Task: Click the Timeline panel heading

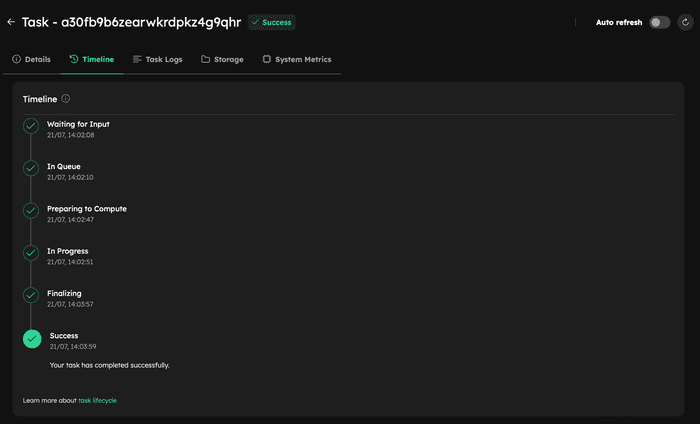Action: (40, 99)
